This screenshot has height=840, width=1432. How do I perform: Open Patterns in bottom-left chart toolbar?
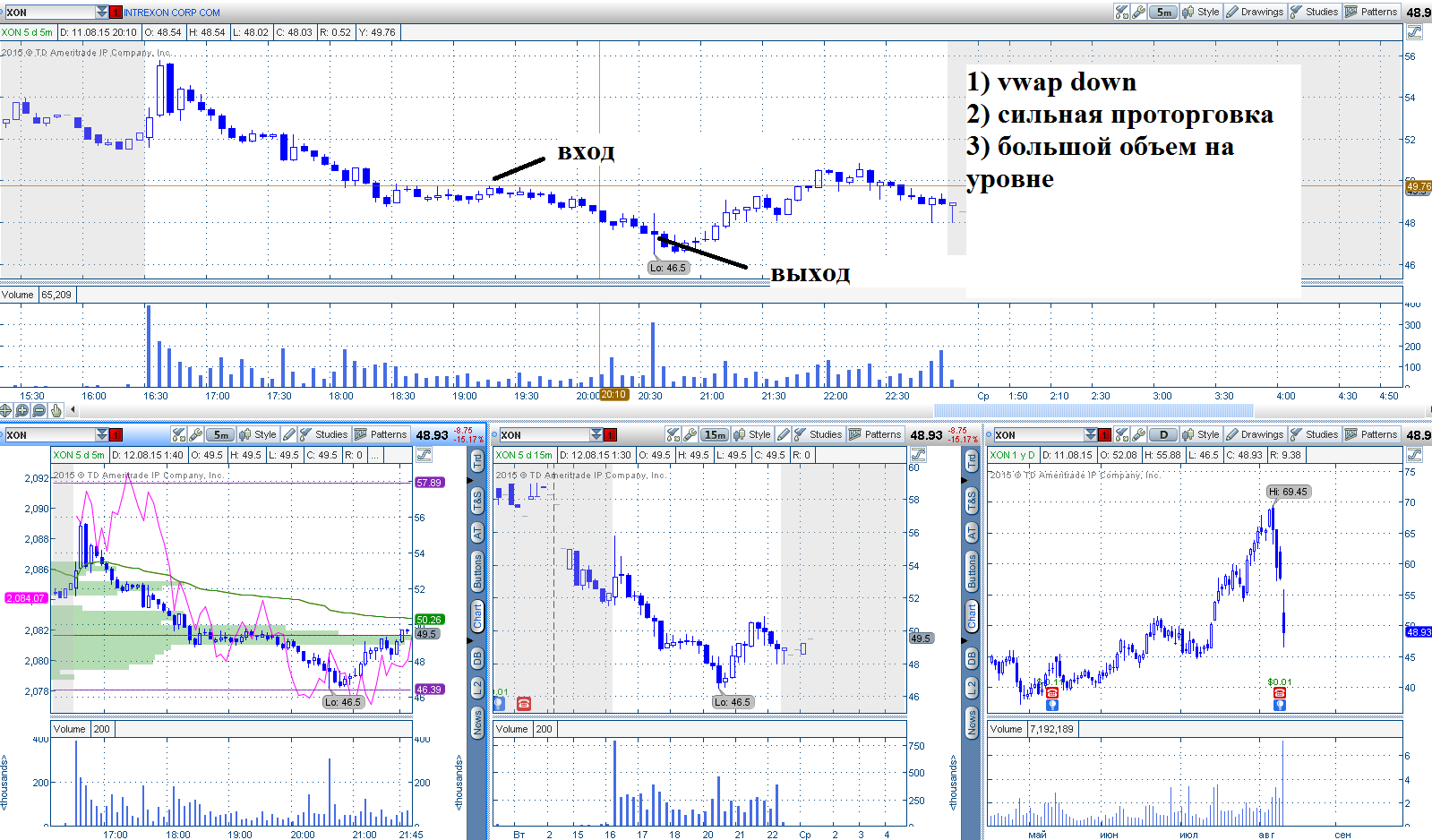tap(381, 434)
